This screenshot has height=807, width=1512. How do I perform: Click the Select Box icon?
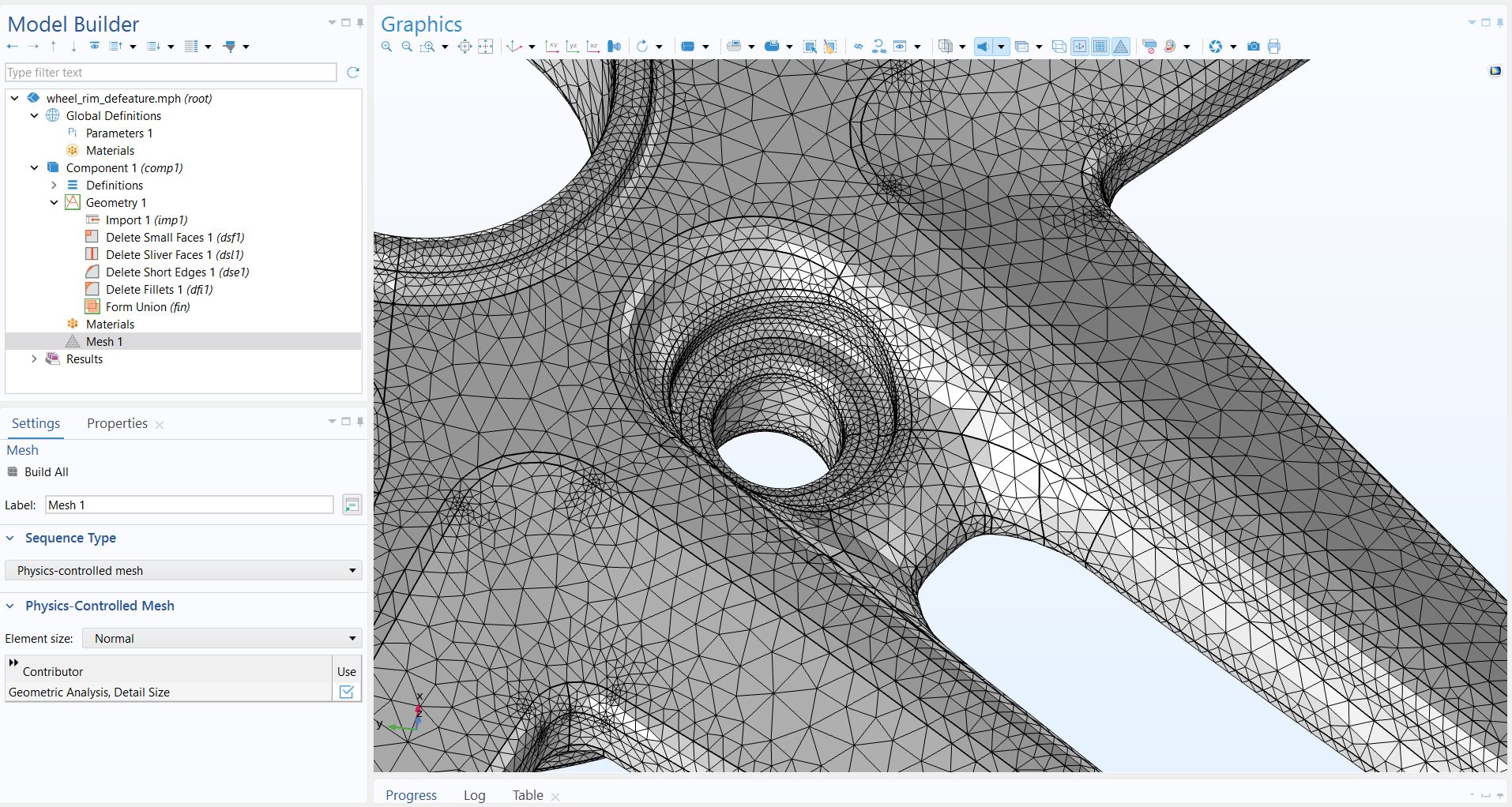(x=810, y=47)
